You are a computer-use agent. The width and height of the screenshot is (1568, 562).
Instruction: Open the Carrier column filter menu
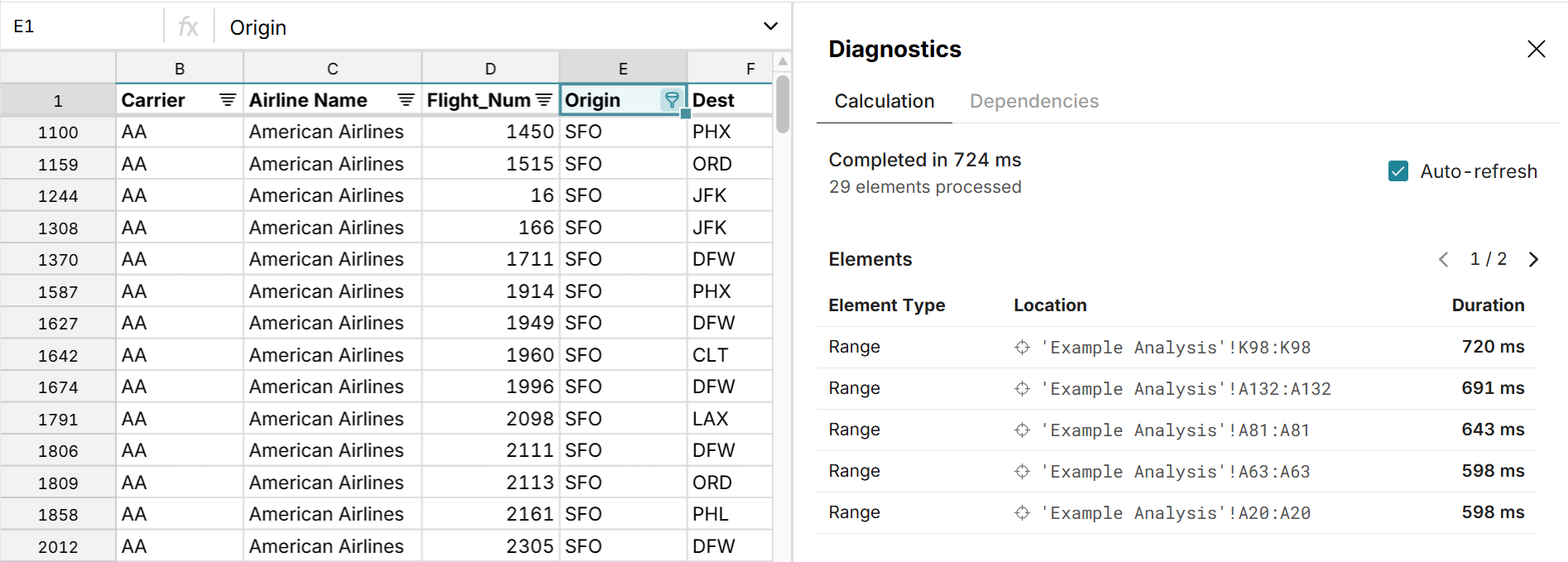(x=228, y=100)
